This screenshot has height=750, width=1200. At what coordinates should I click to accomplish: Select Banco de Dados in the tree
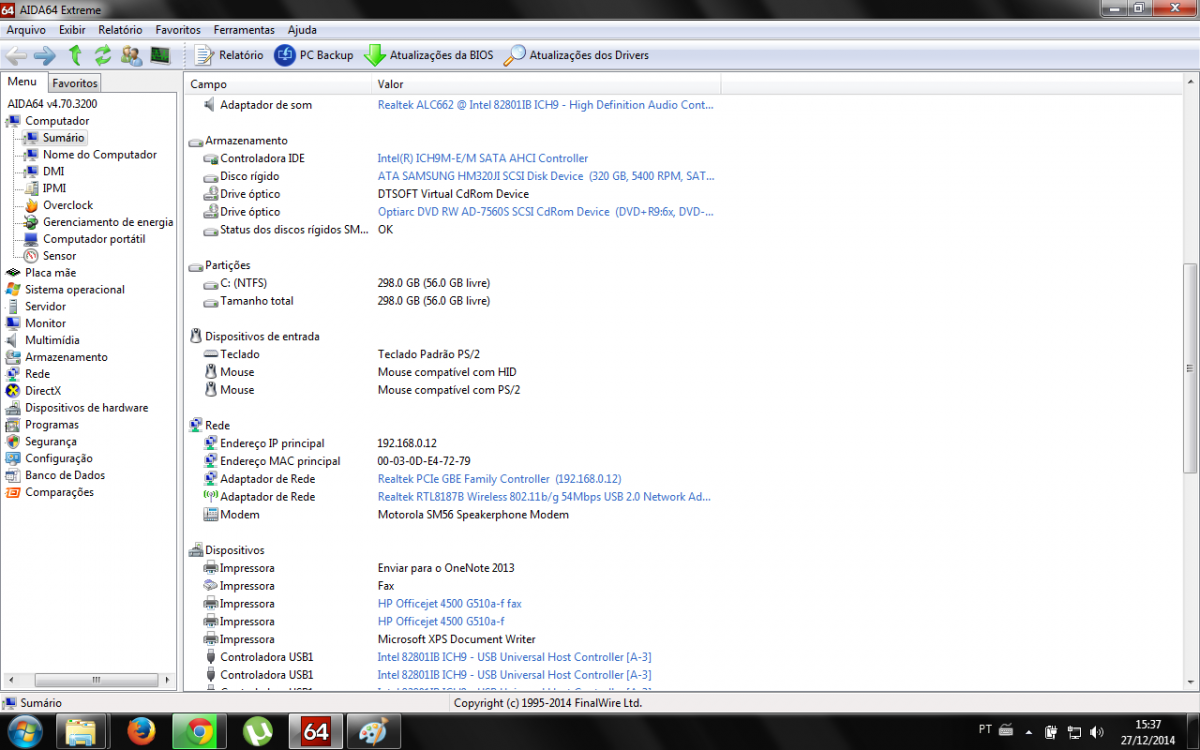click(x=65, y=475)
